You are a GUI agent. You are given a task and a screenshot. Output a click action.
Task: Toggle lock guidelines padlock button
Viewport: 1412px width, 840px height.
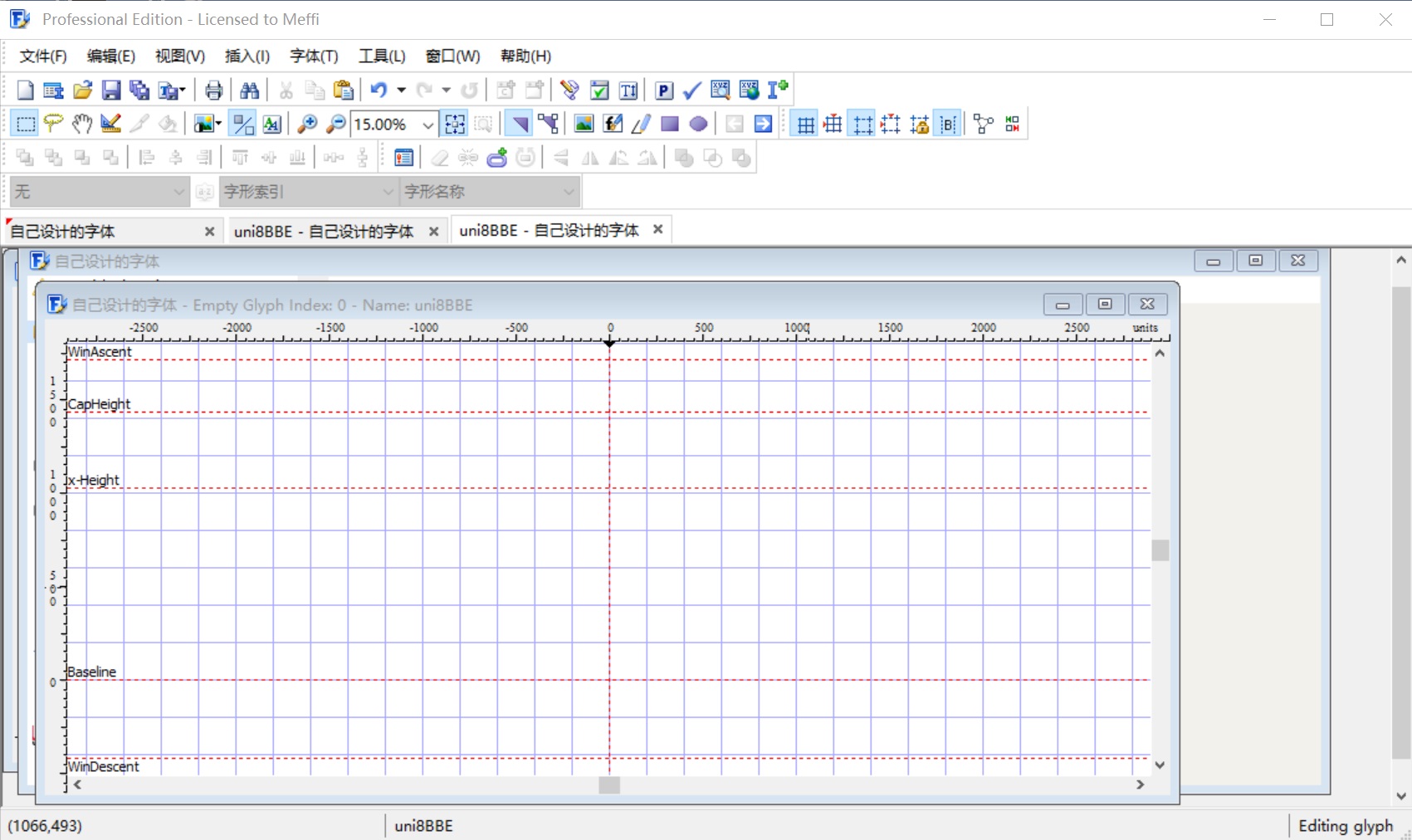920,124
